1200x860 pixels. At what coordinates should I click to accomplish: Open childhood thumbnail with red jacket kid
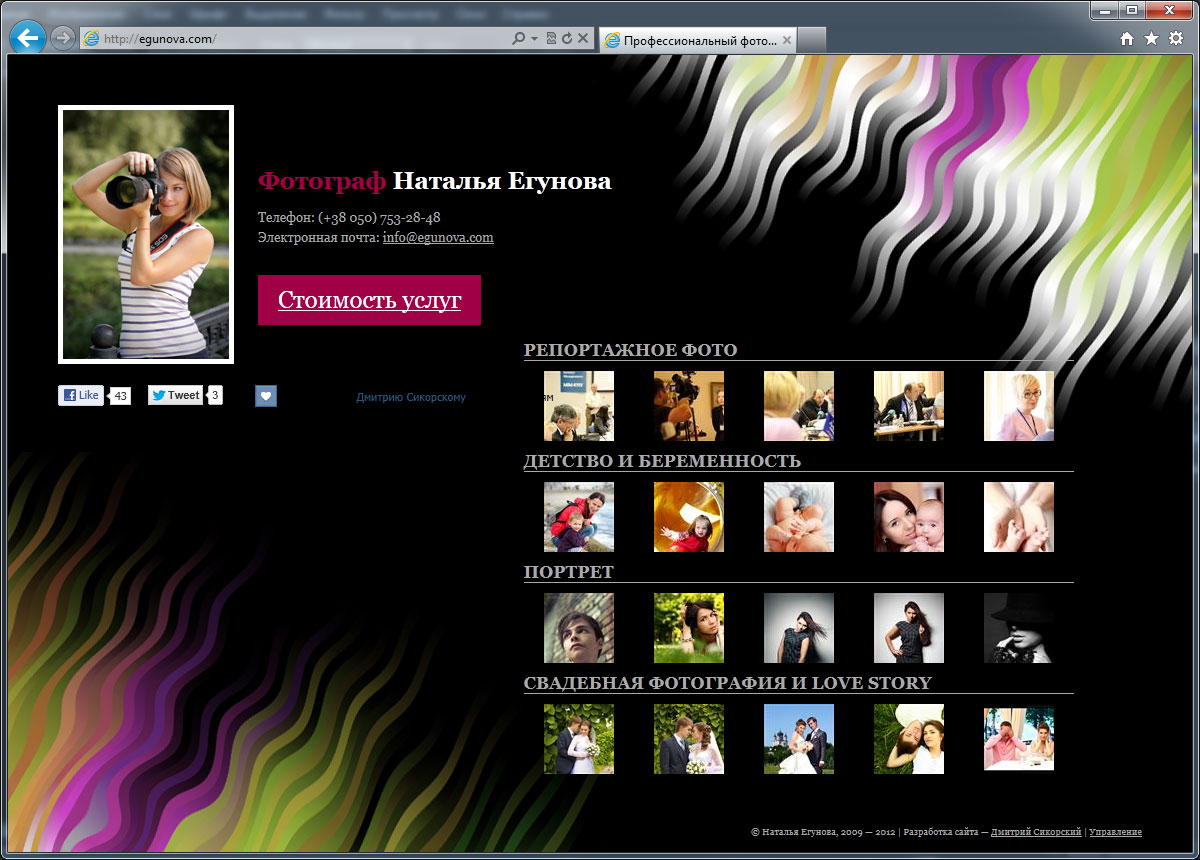click(579, 517)
